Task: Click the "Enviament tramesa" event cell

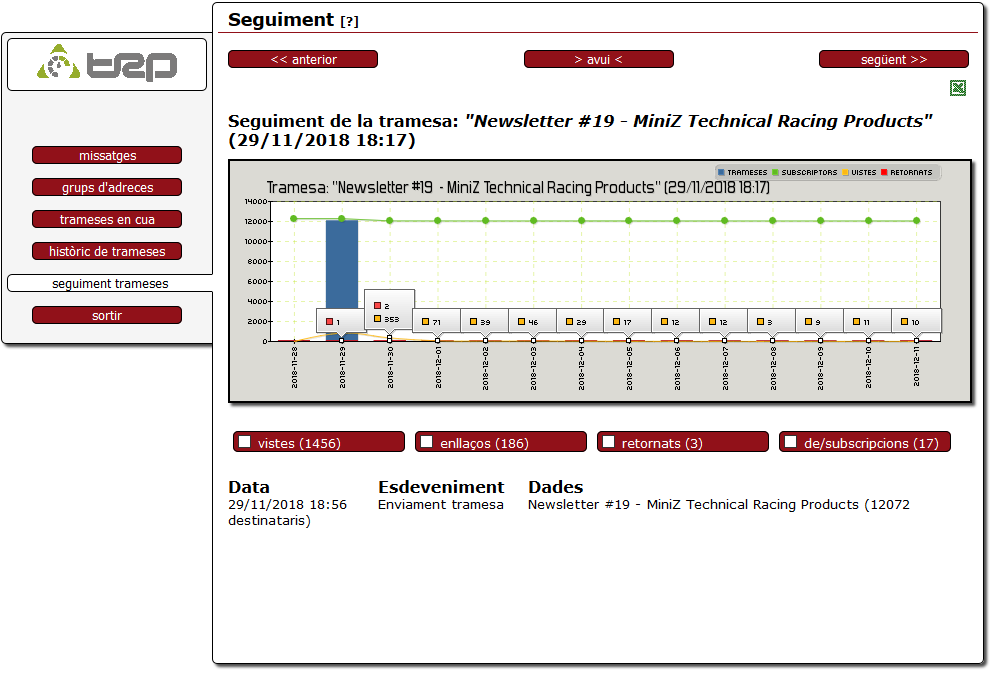Action: point(441,505)
